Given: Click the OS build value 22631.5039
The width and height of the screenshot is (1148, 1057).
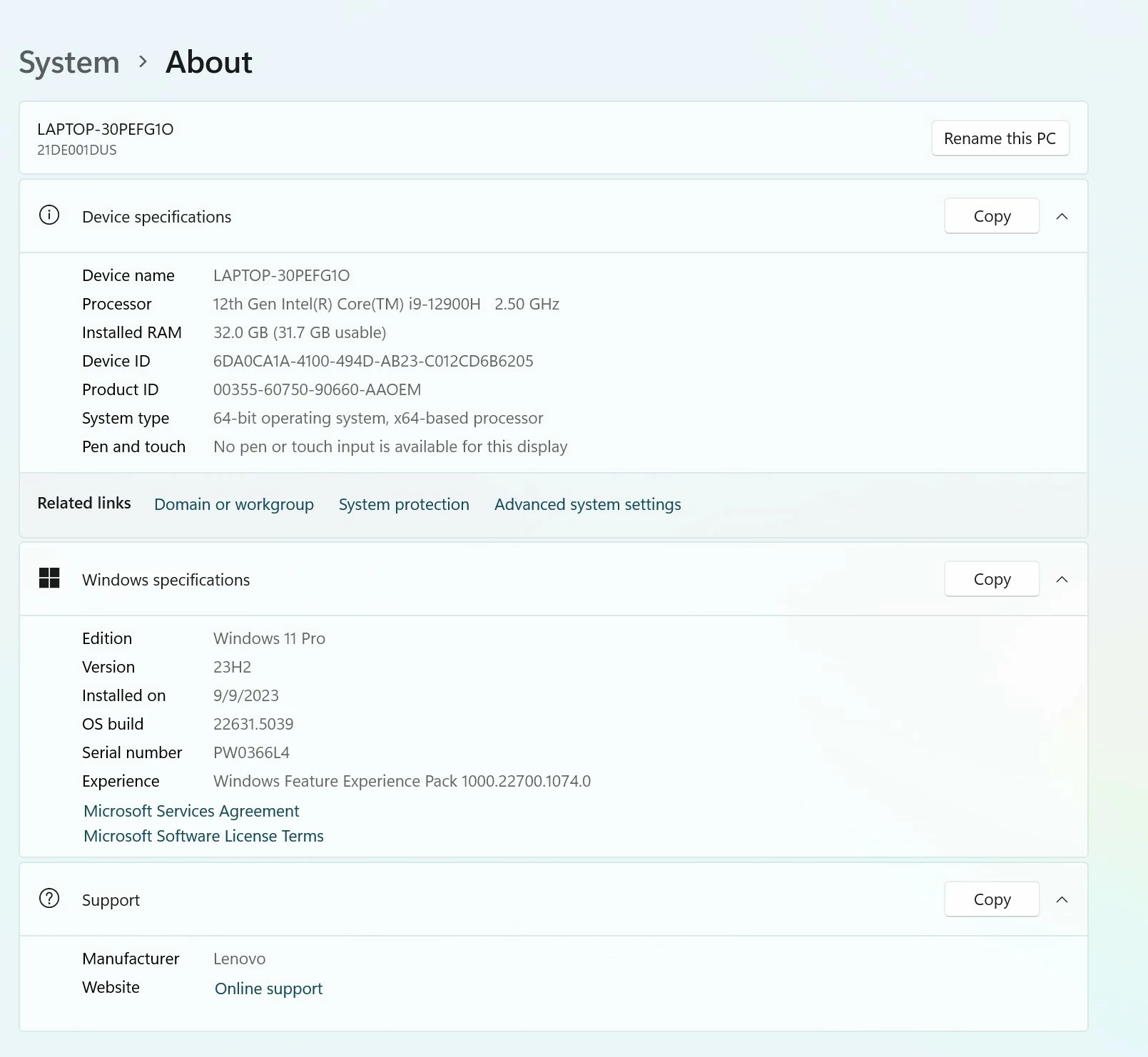Looking at the screenshot, I should tap(253, 724).
